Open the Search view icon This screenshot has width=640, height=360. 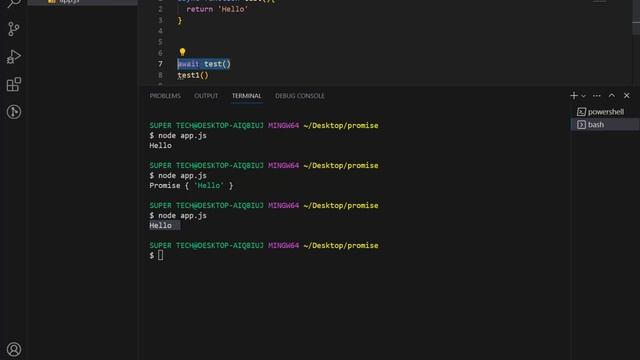click(x=13, y=3)
